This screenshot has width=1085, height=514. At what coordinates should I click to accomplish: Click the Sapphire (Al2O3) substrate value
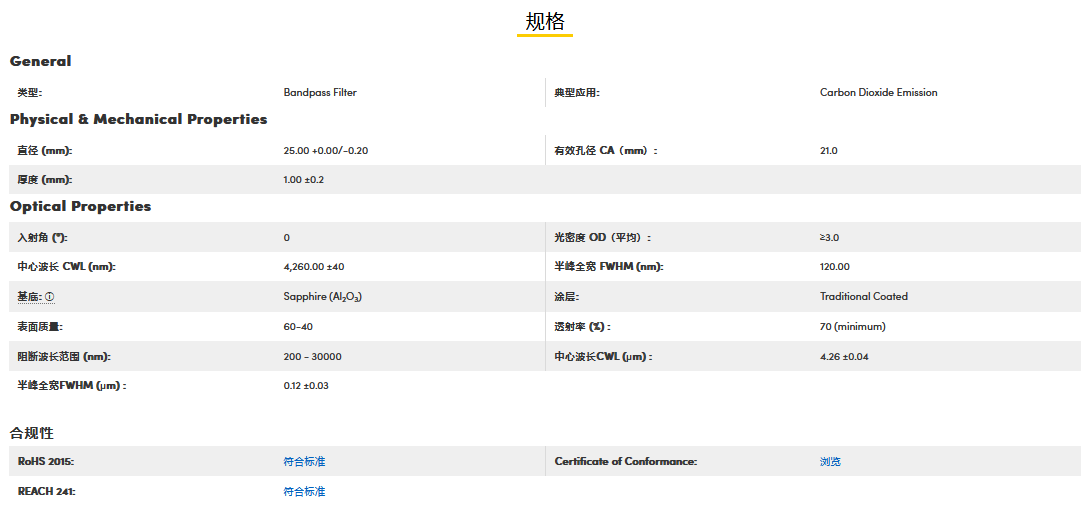point(322,297)
